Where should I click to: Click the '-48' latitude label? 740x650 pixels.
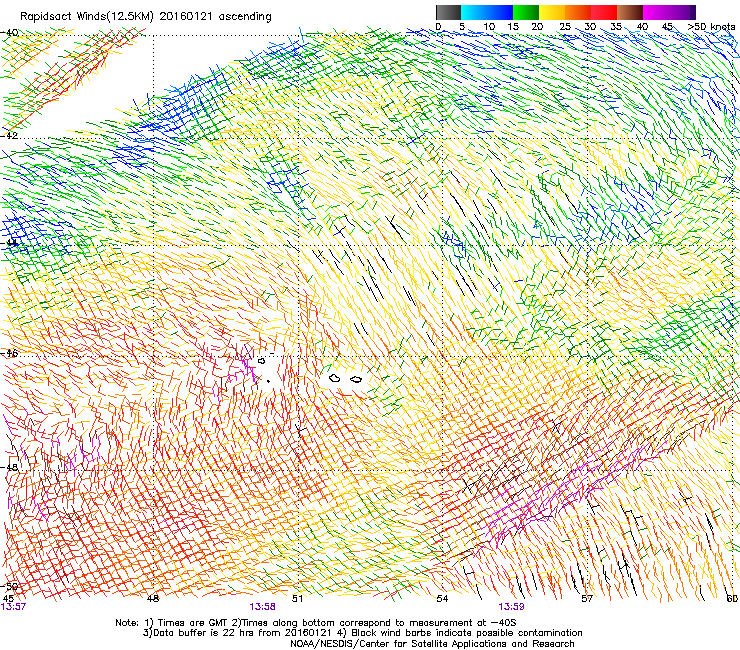(x=10, y=467)
